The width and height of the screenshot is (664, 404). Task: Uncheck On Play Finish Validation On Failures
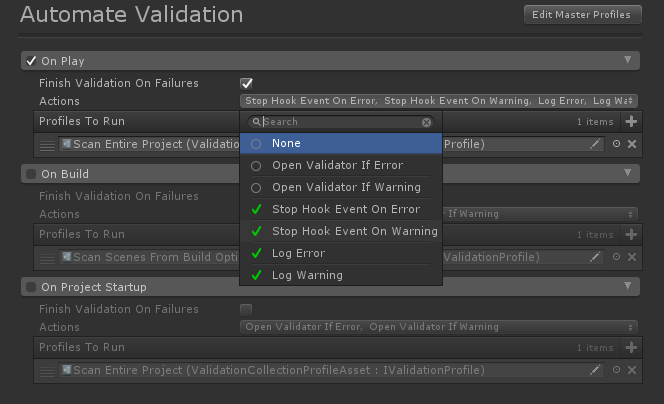pyautogui.click(x=247, y=83)
